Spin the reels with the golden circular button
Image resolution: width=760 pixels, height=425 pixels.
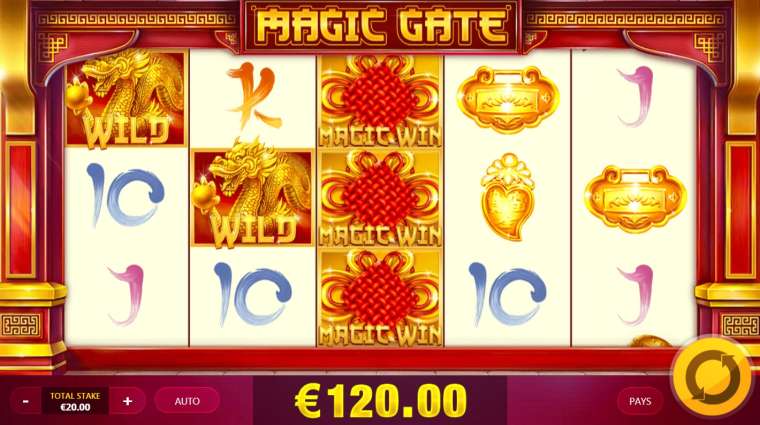click(712, 378)
